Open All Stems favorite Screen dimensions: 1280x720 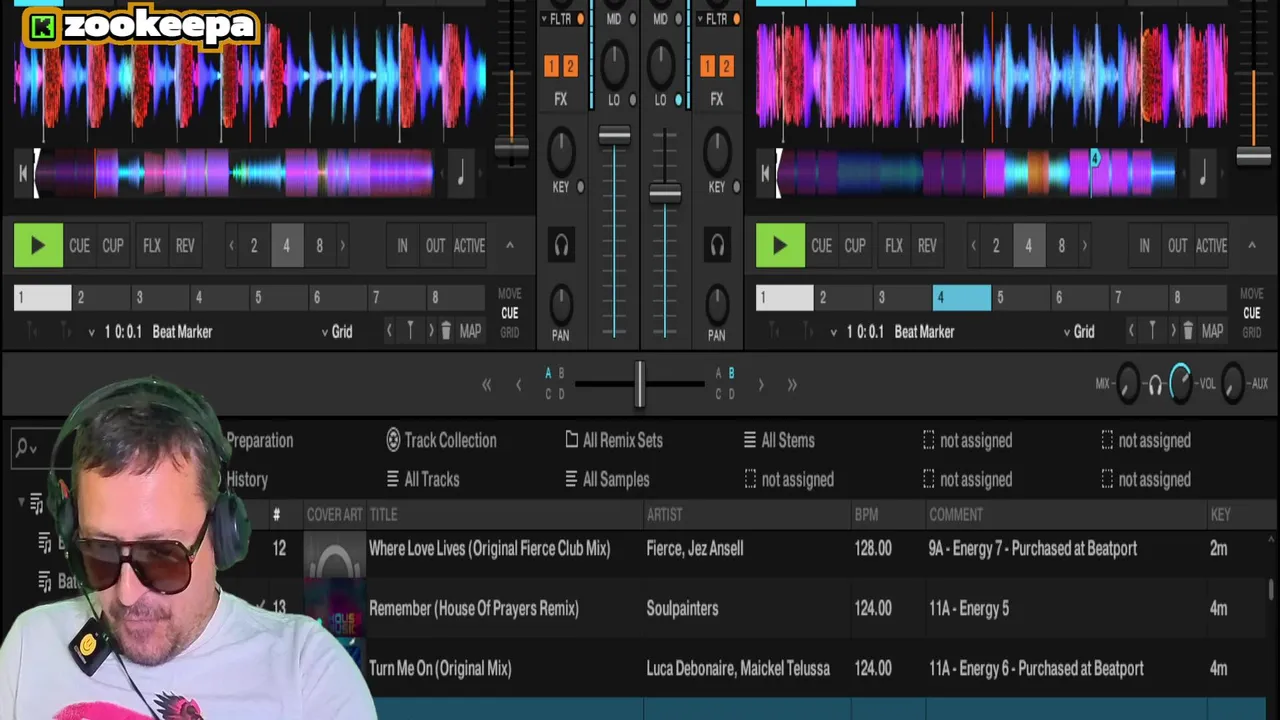pos(779,441)
